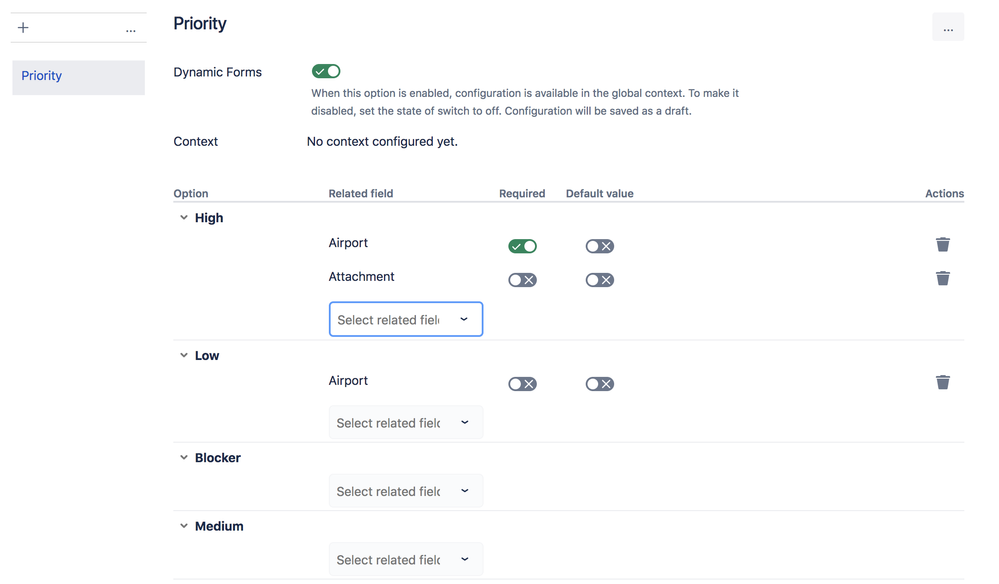
Task: Disable the Dynamic Forms toggle
Action: 325,71
